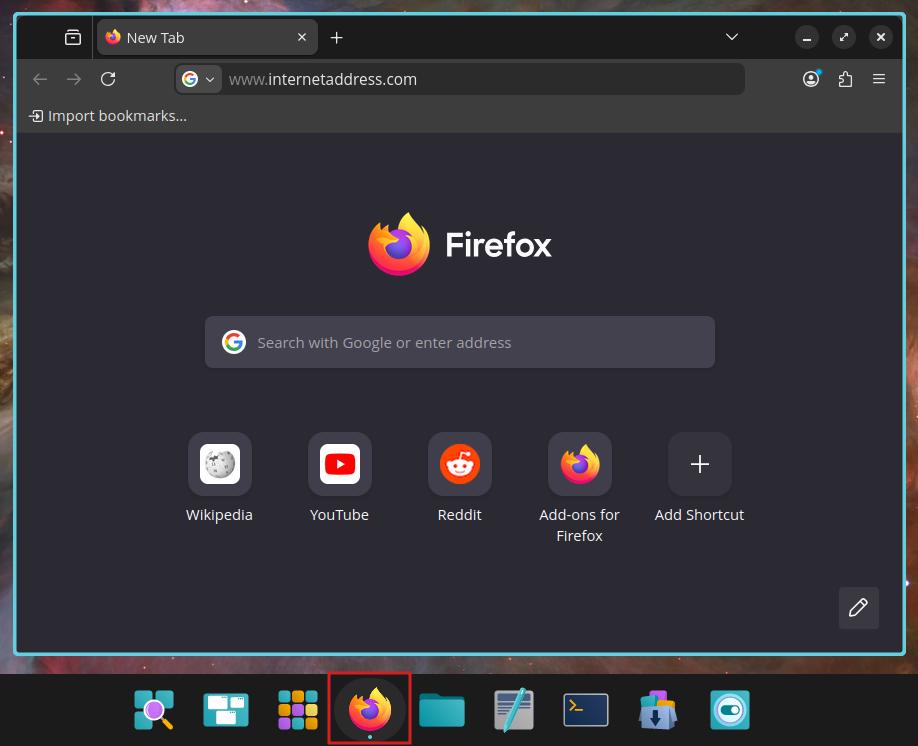Launch the terminal from the dock
918x746 pixels.
coord(585,710)
